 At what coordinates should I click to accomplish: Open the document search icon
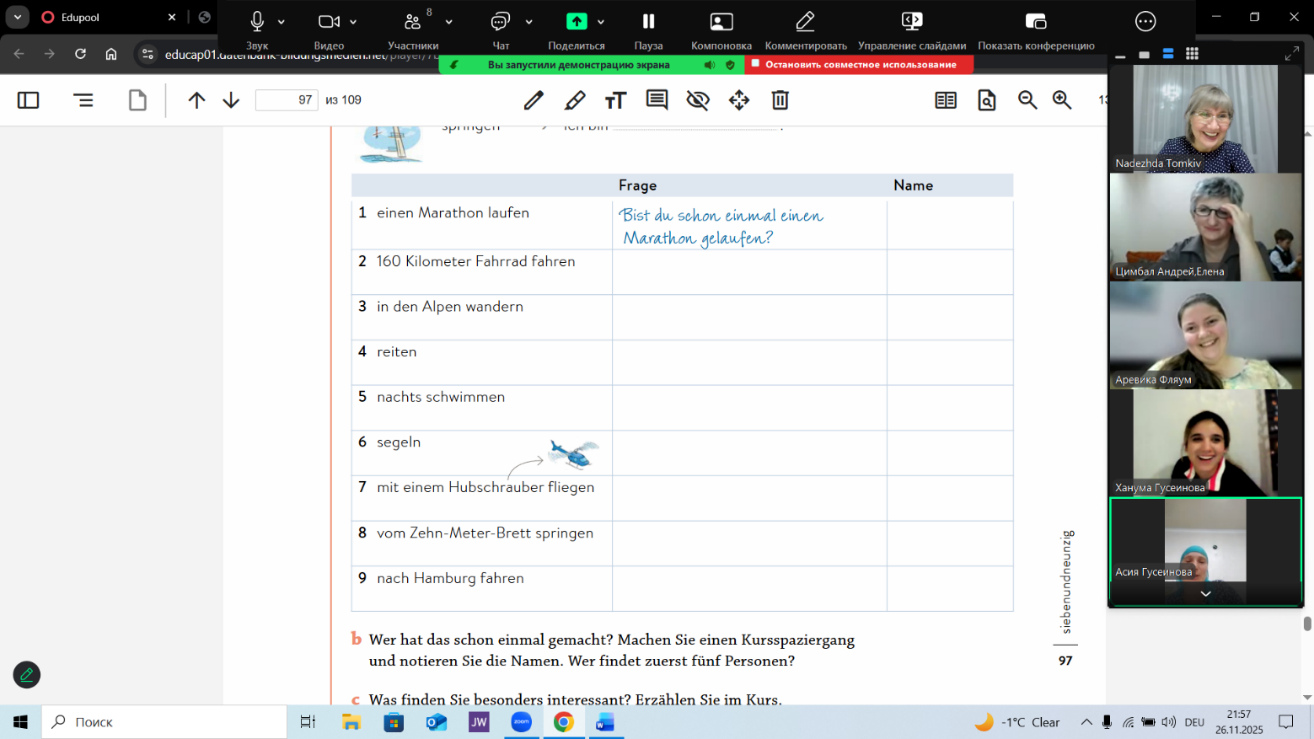tap(987, 100)
